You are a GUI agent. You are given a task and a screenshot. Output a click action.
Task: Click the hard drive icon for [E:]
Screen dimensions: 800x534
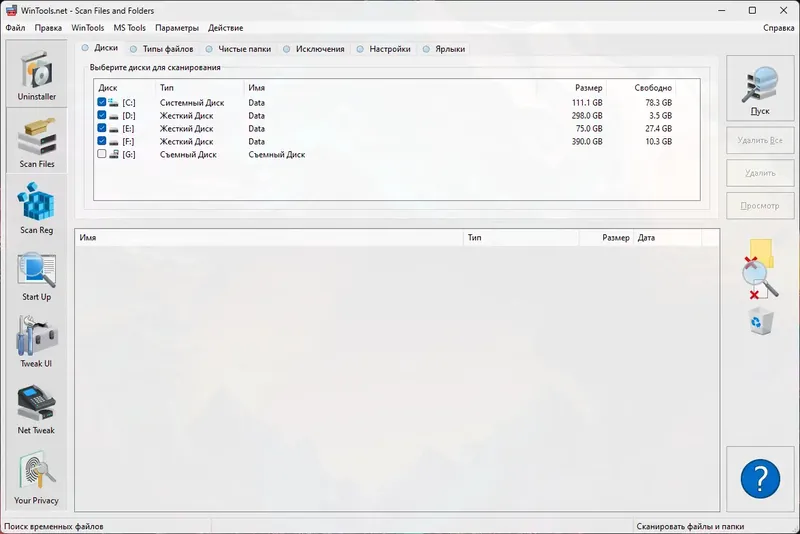click(x=113, y=129)
